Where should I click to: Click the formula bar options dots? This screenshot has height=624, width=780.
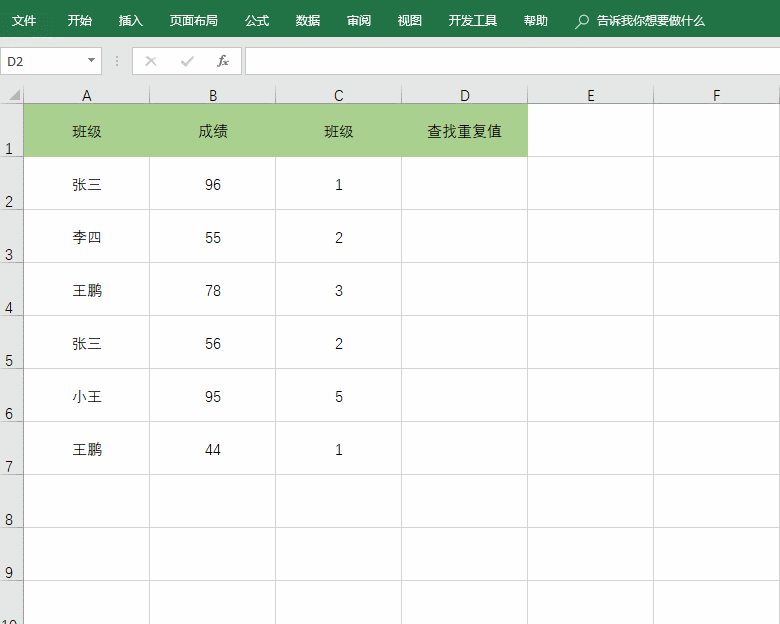click(117, 61)
